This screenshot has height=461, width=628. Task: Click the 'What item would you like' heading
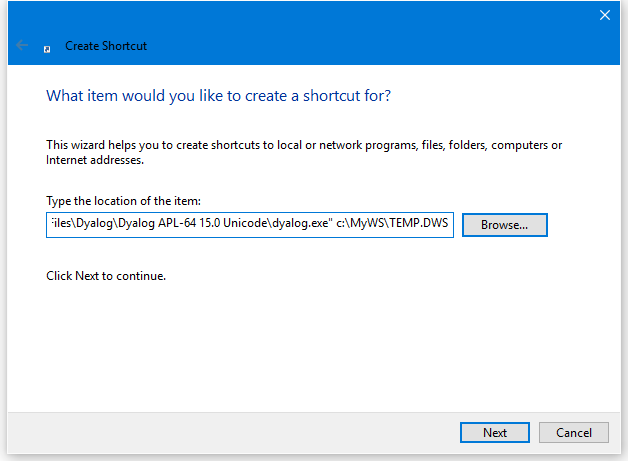click(218, 96)
